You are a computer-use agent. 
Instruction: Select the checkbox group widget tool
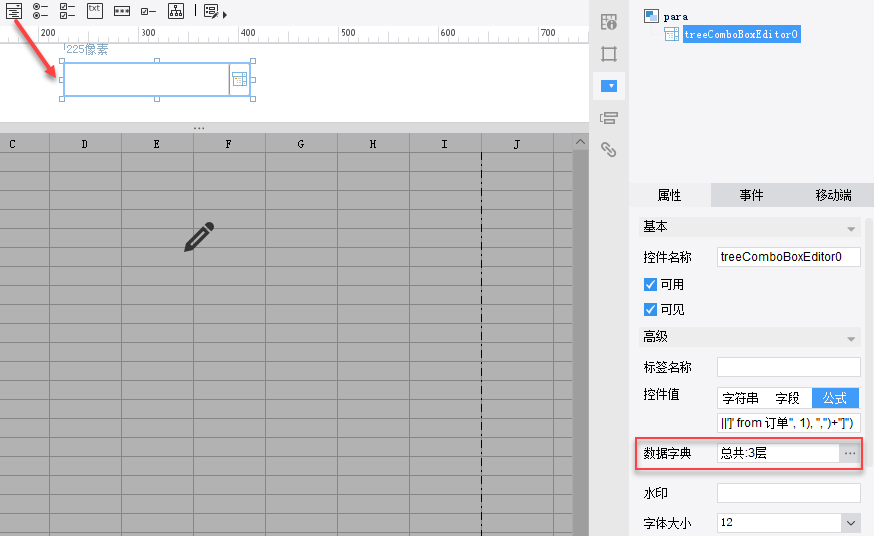coord(67,11)
